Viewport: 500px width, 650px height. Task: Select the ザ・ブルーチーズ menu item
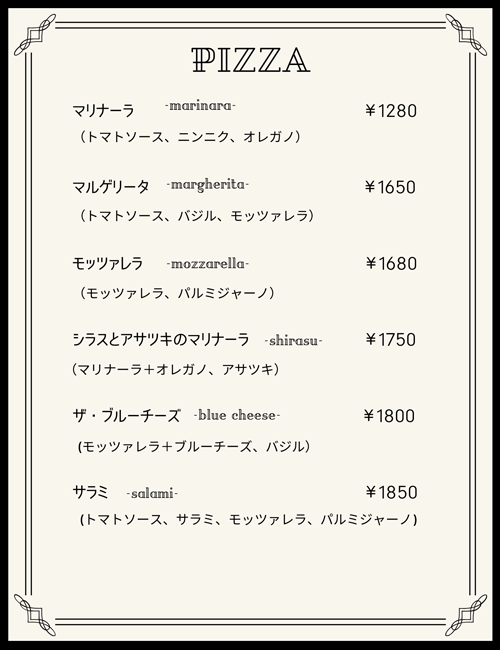pyautogui.click(x=127, y=416)
